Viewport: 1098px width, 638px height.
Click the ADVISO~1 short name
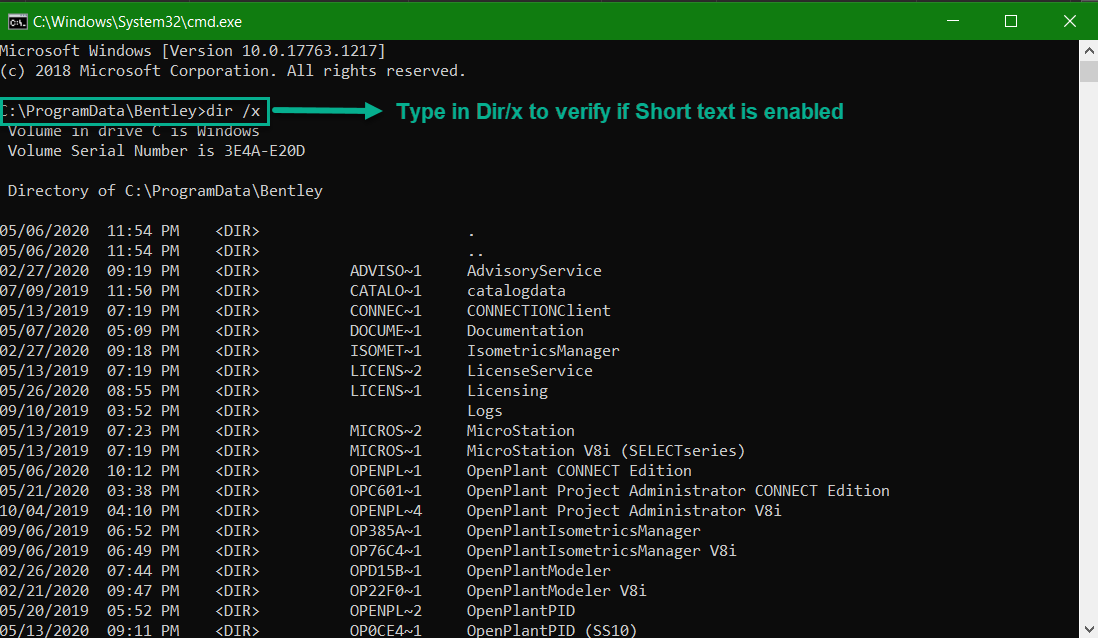(x=386, y=271)
